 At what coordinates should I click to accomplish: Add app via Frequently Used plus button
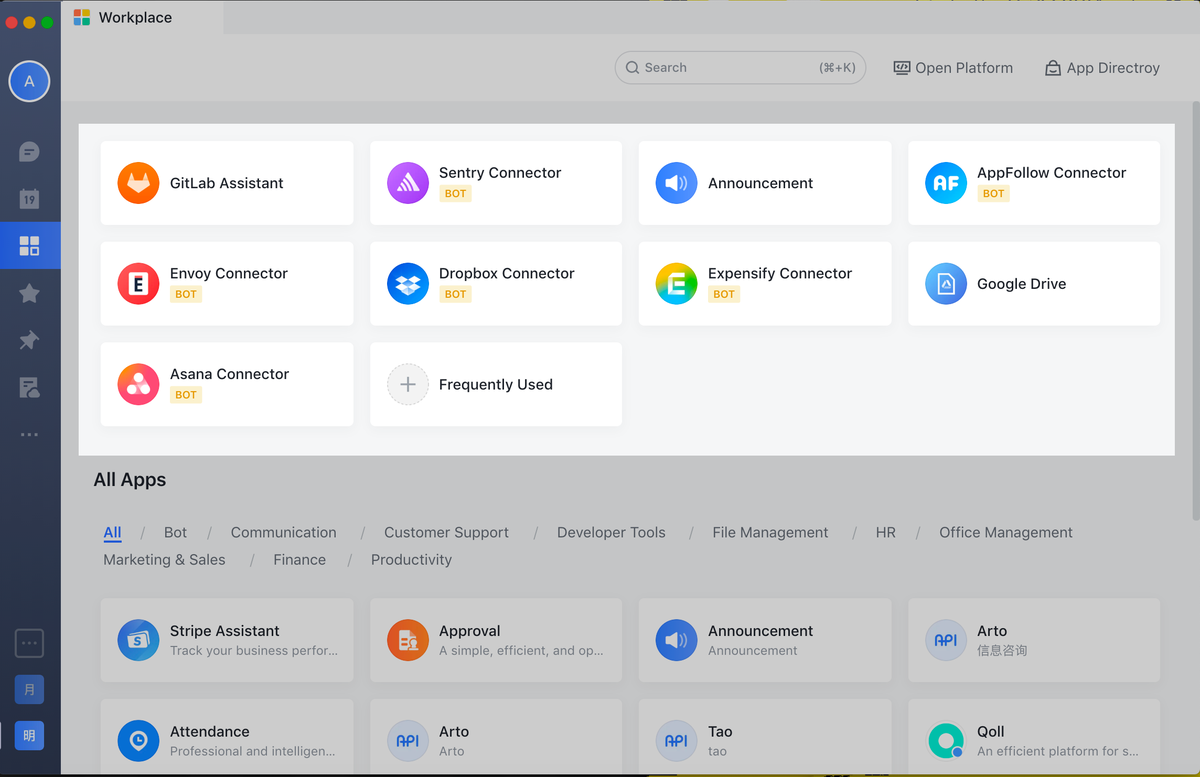click(x=407, y=385)
